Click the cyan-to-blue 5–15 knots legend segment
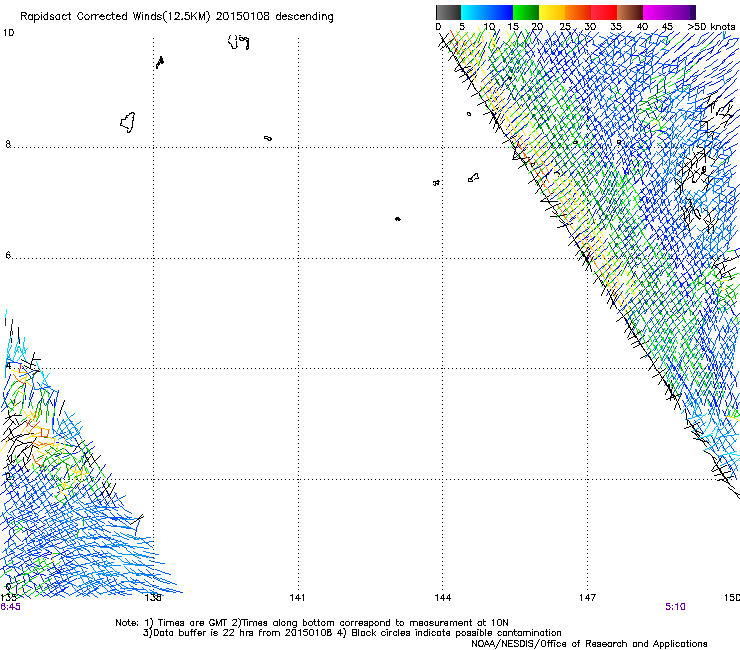The height and width of the screenshot is (650, 740). 487,12
